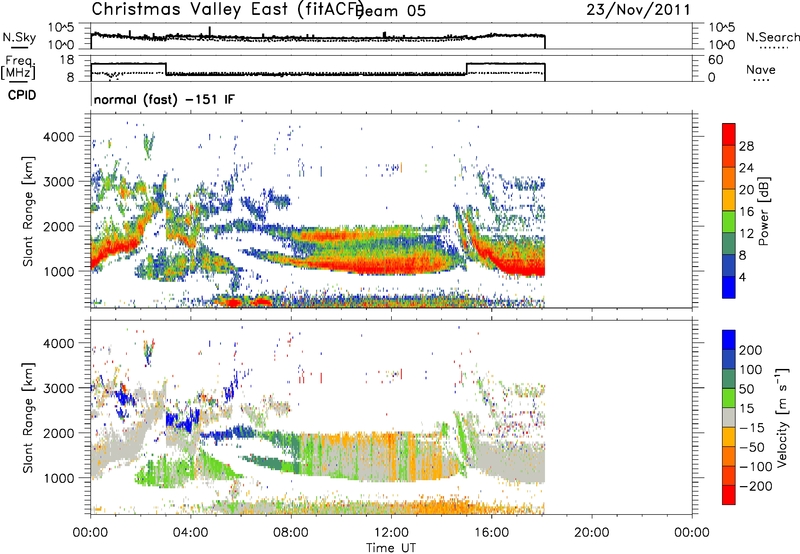Click the dotted line sample under 'Nave'
The image size is (800, 554).
[x=761, y=81]
